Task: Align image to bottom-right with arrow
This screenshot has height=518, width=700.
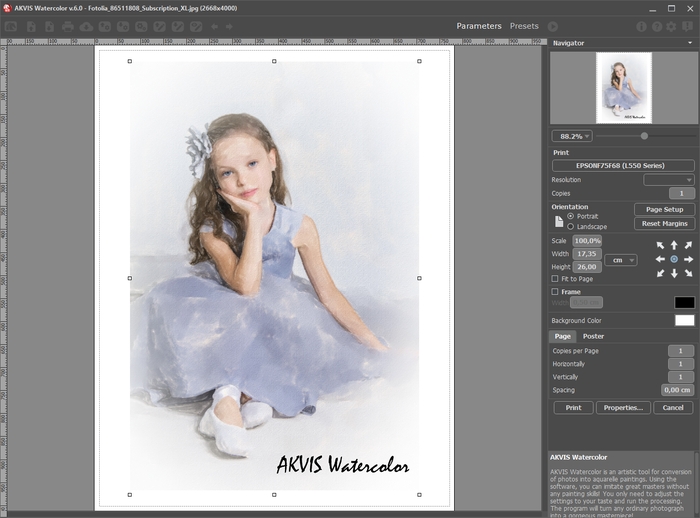Action: pos(688,273)
